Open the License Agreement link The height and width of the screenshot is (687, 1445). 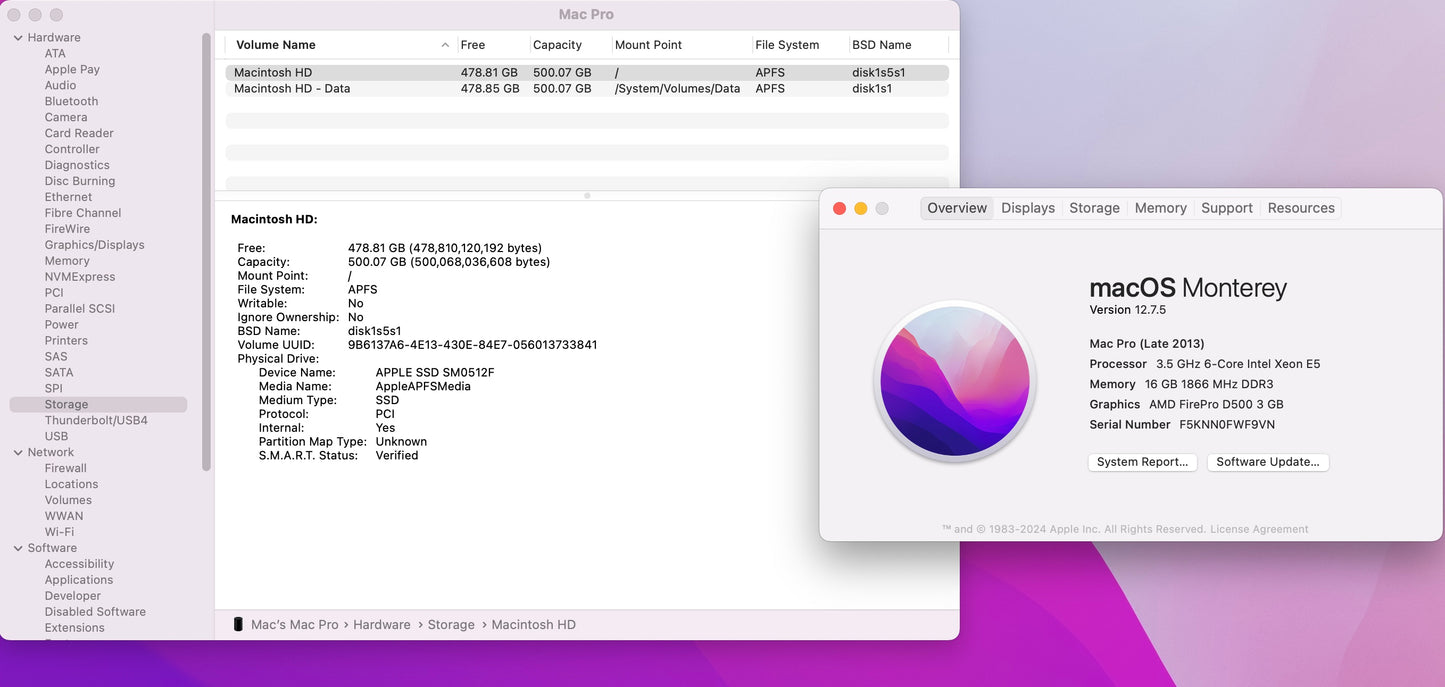(1259, 529)
